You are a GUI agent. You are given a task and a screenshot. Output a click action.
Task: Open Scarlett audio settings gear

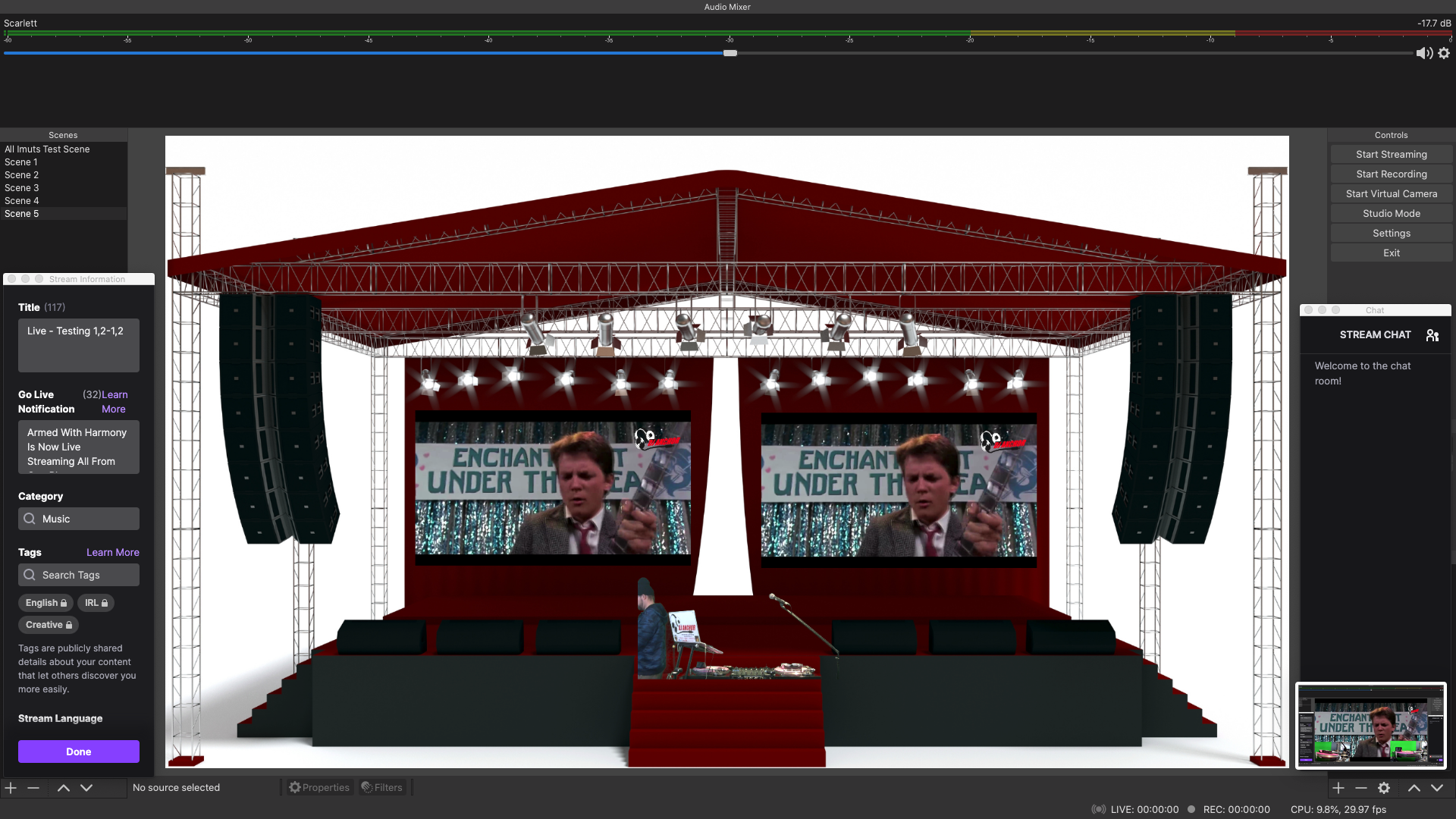(1444, 53)
